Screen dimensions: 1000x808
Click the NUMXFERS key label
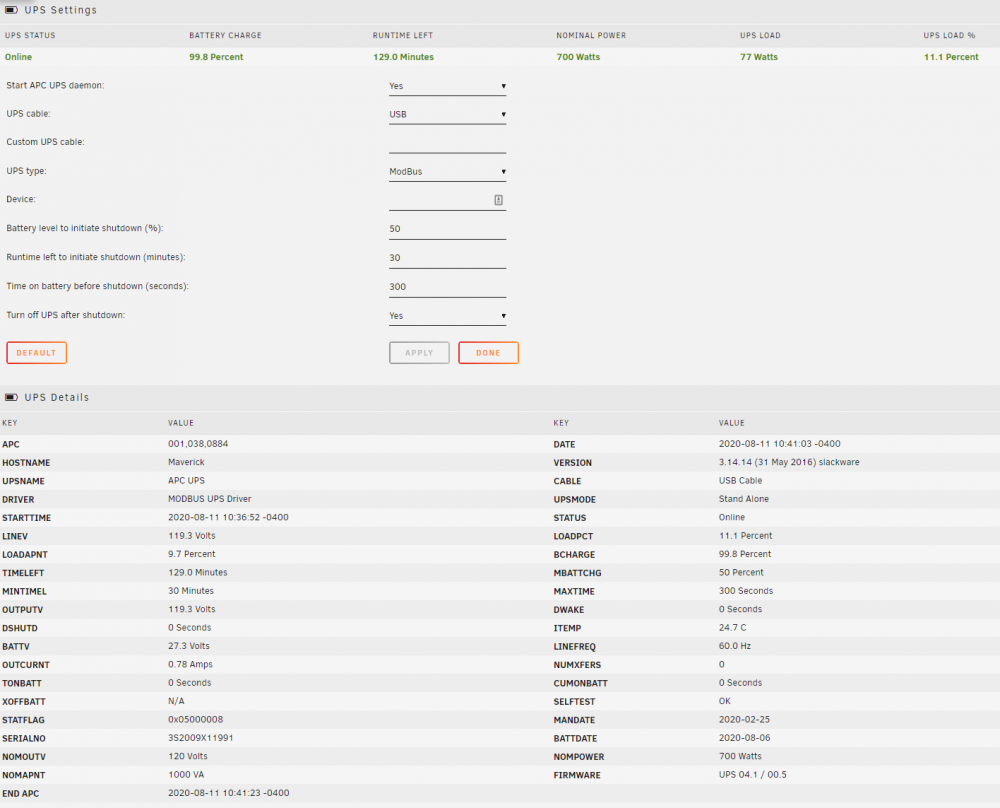577,665
